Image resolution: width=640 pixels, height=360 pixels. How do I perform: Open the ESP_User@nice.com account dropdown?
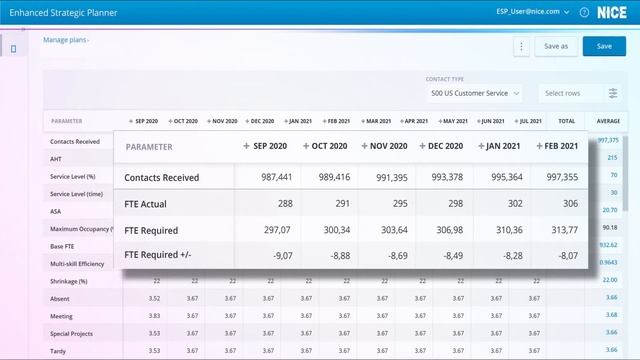(532, 12)
